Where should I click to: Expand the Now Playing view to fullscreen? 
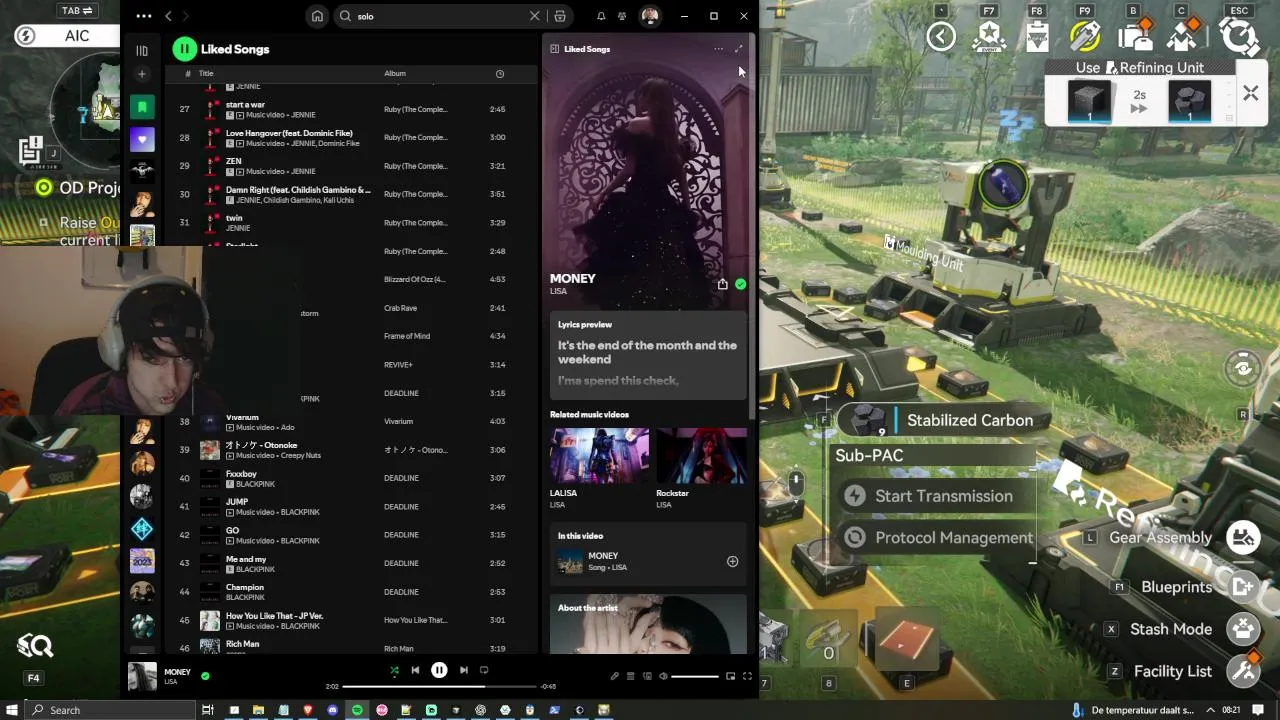[x=739, y=49]
